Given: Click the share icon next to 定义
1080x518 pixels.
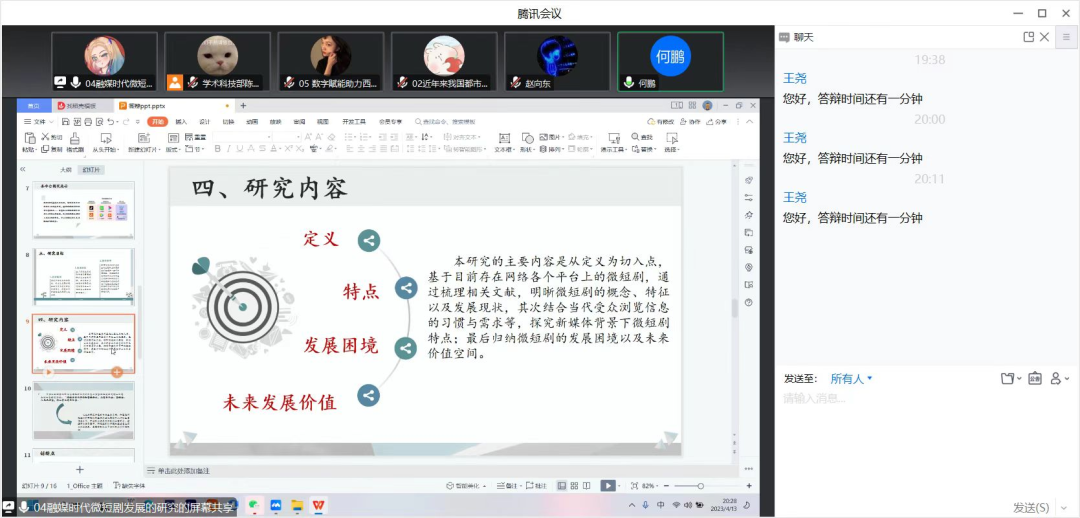Looking at the screenshot, I should point(370,240).
